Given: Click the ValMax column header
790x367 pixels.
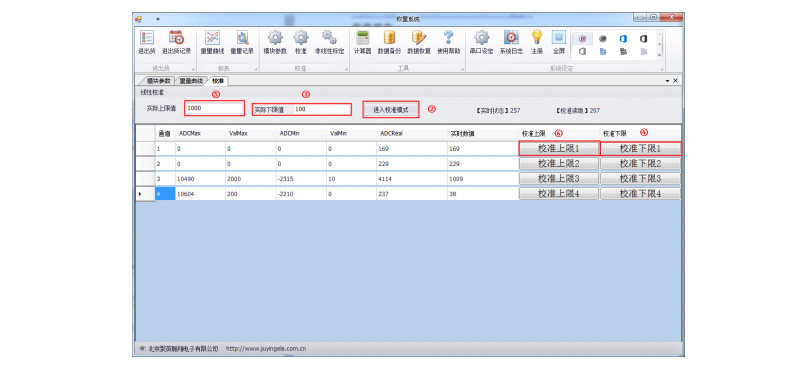Looking at the screenshot, I should pyautogui.click(x=250, y=134).
